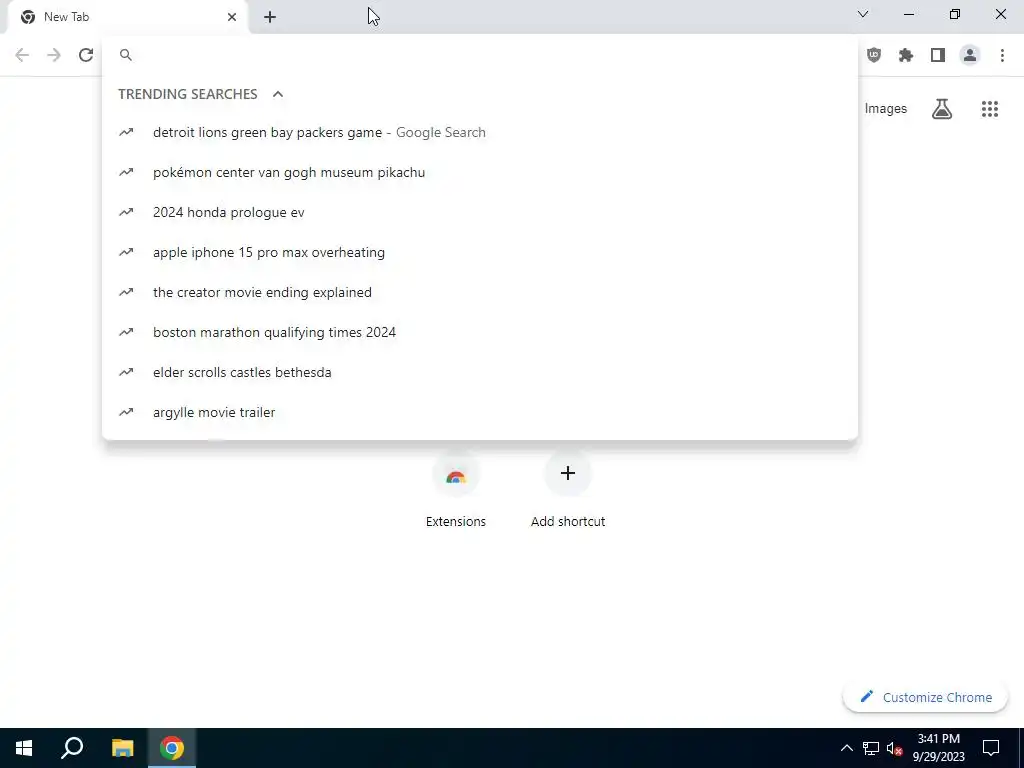This screenshot has height=768, width=1024.
Task: Show hidden system tray icons
Action: click(846, 748)
